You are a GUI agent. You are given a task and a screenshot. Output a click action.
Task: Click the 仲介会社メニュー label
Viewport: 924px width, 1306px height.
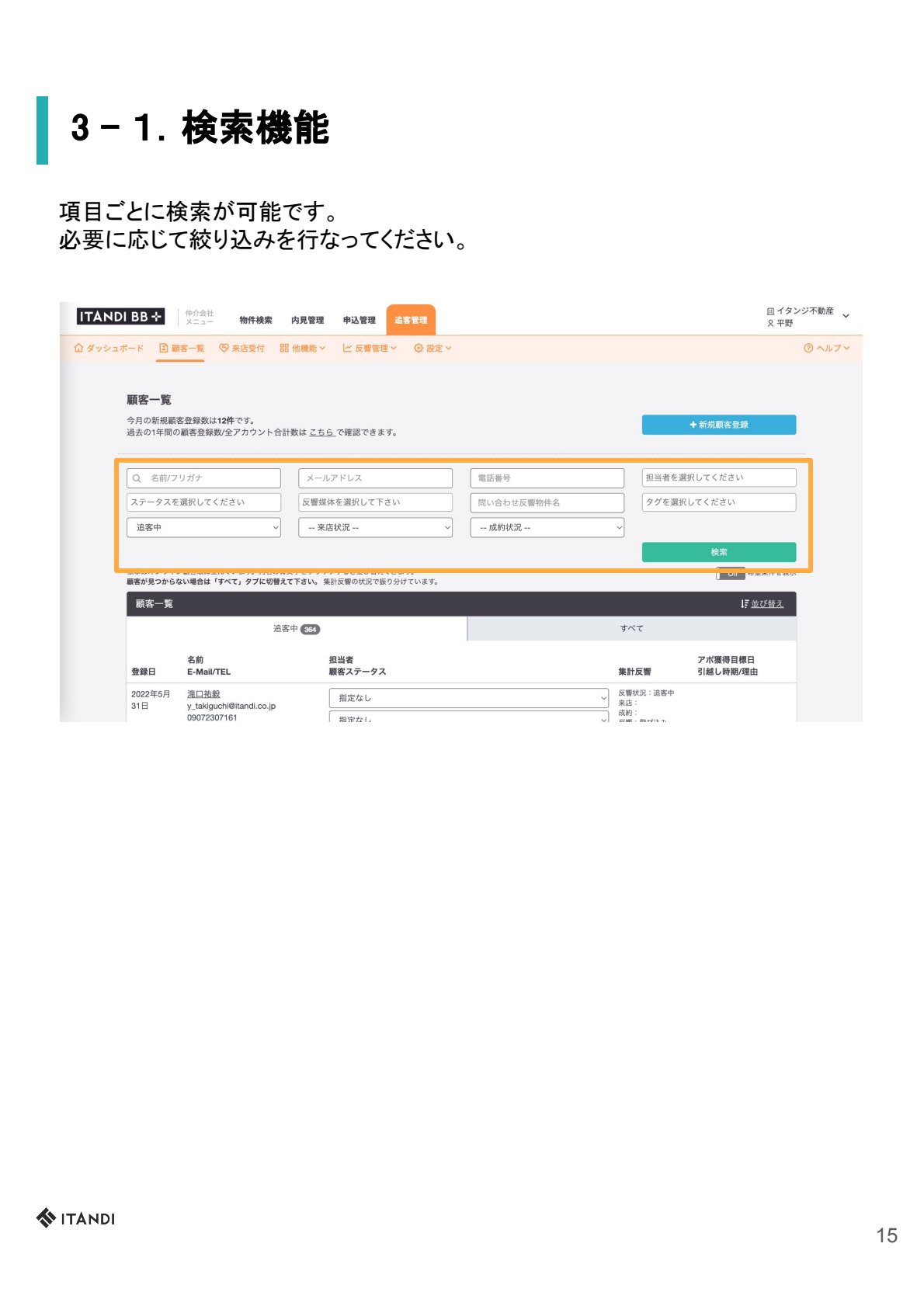click(200, 317)
